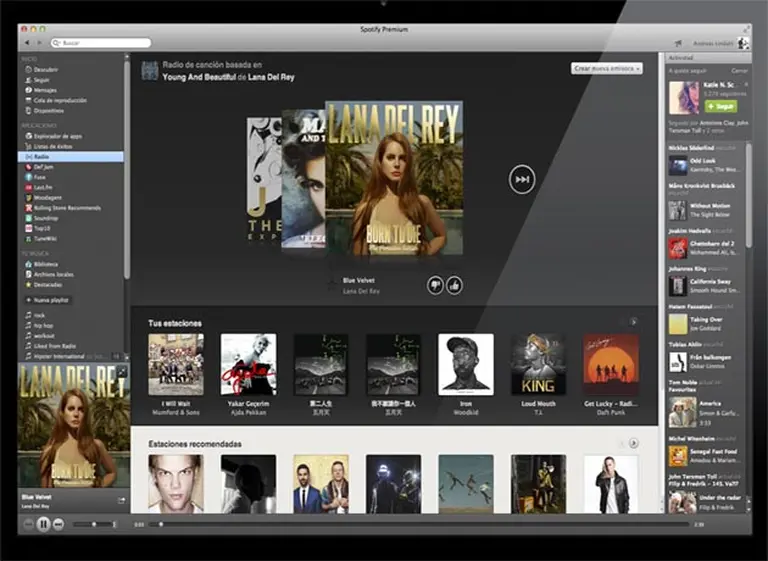Image resolution: width=768 pixels, height=561 pixels.
Task: Play the I Will Wait station
Action: (176, 365)
